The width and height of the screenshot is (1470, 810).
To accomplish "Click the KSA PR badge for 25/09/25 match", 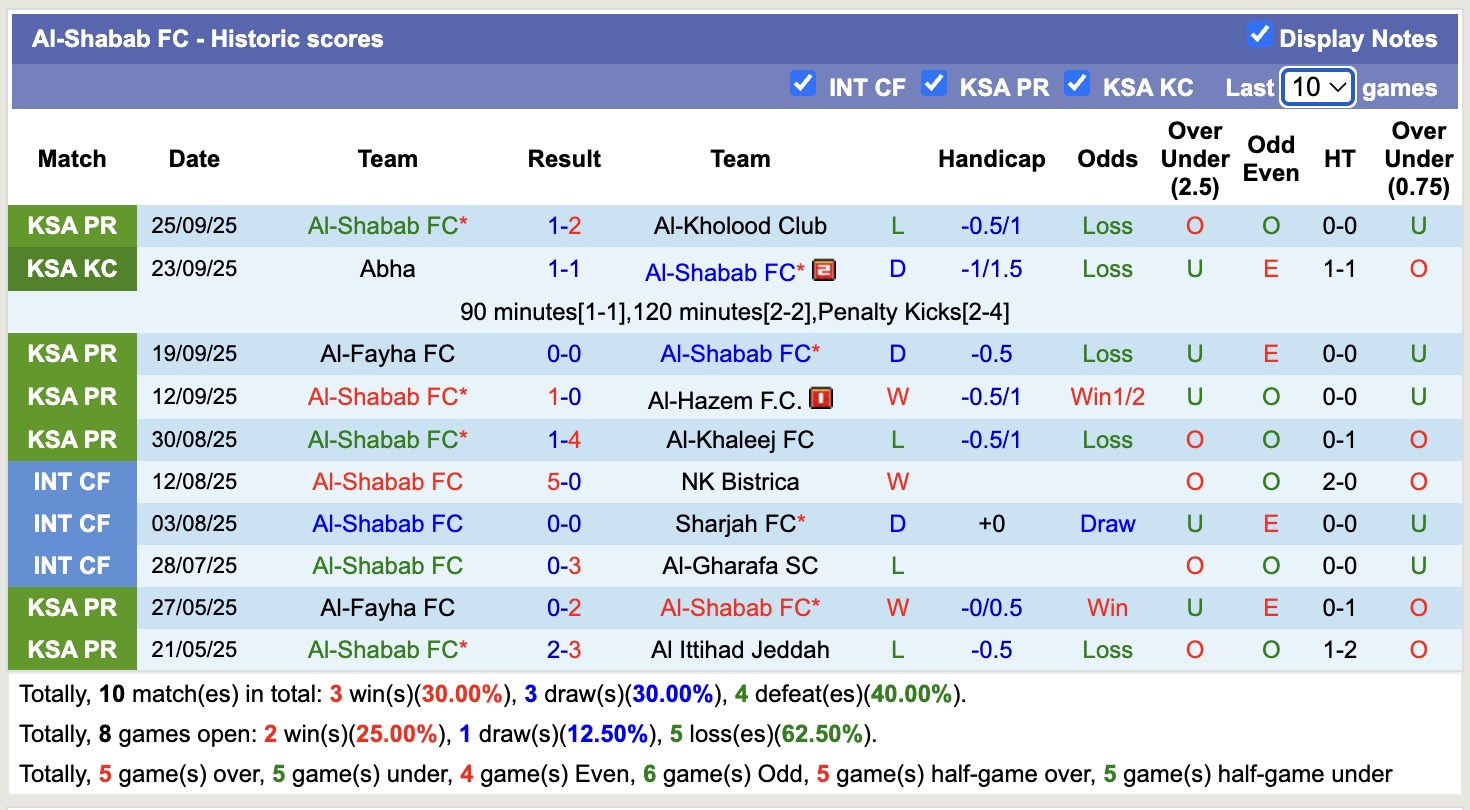I will (73, 226).
